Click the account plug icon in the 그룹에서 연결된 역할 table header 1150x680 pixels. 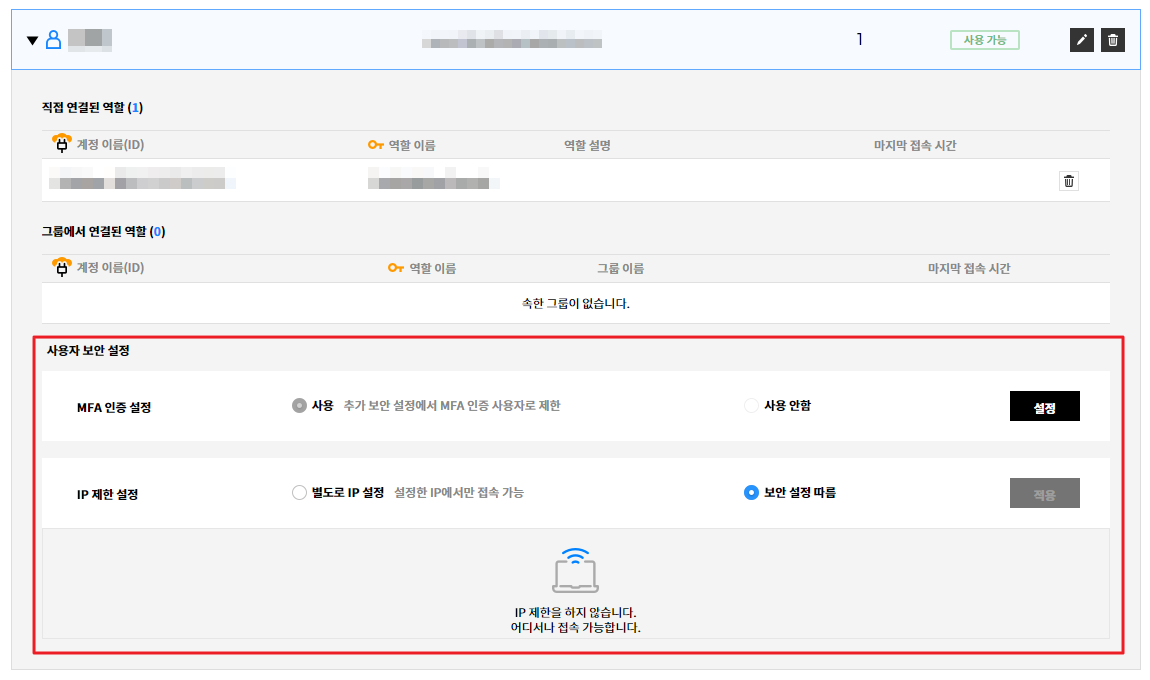point(62,267)
